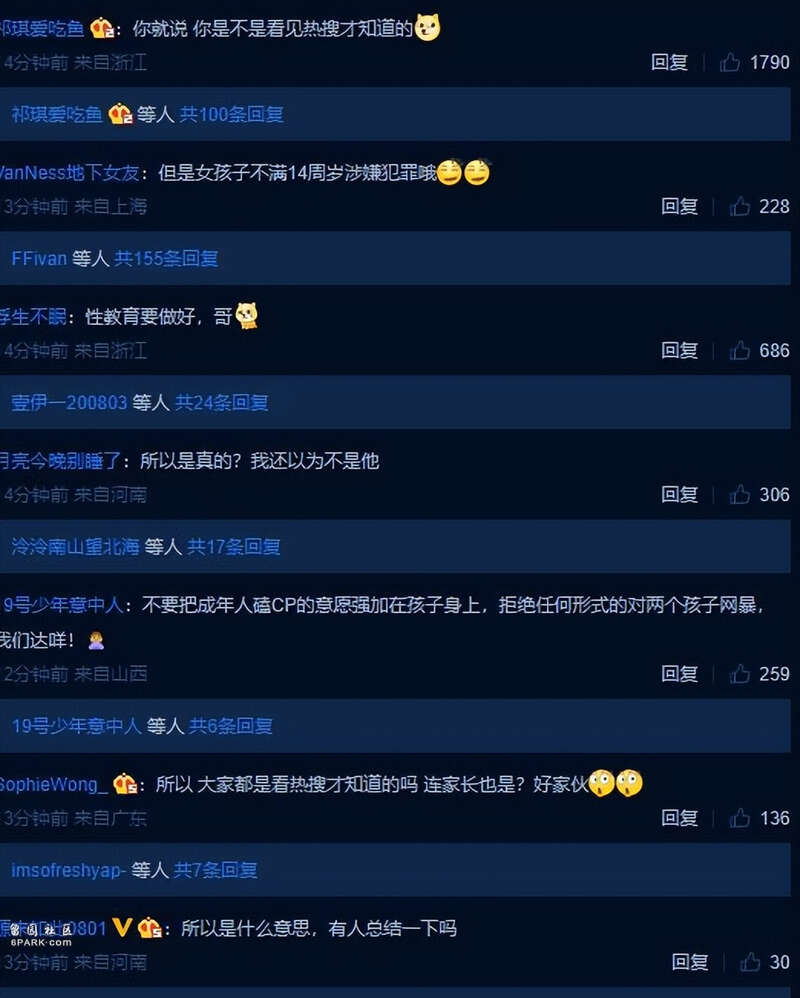
Task: Like the comment with 259 likes
Action: pos(740,673)
